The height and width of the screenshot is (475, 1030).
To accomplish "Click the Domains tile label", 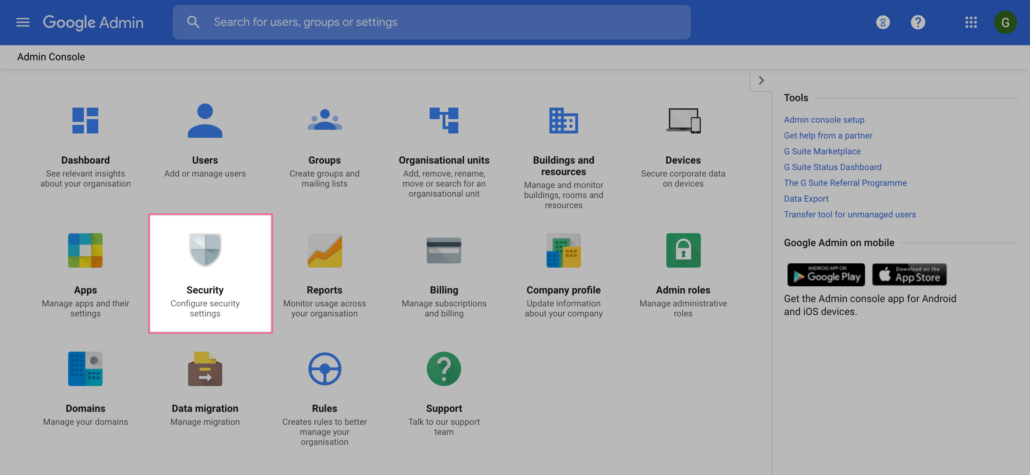I will click(x=85, y=408).
